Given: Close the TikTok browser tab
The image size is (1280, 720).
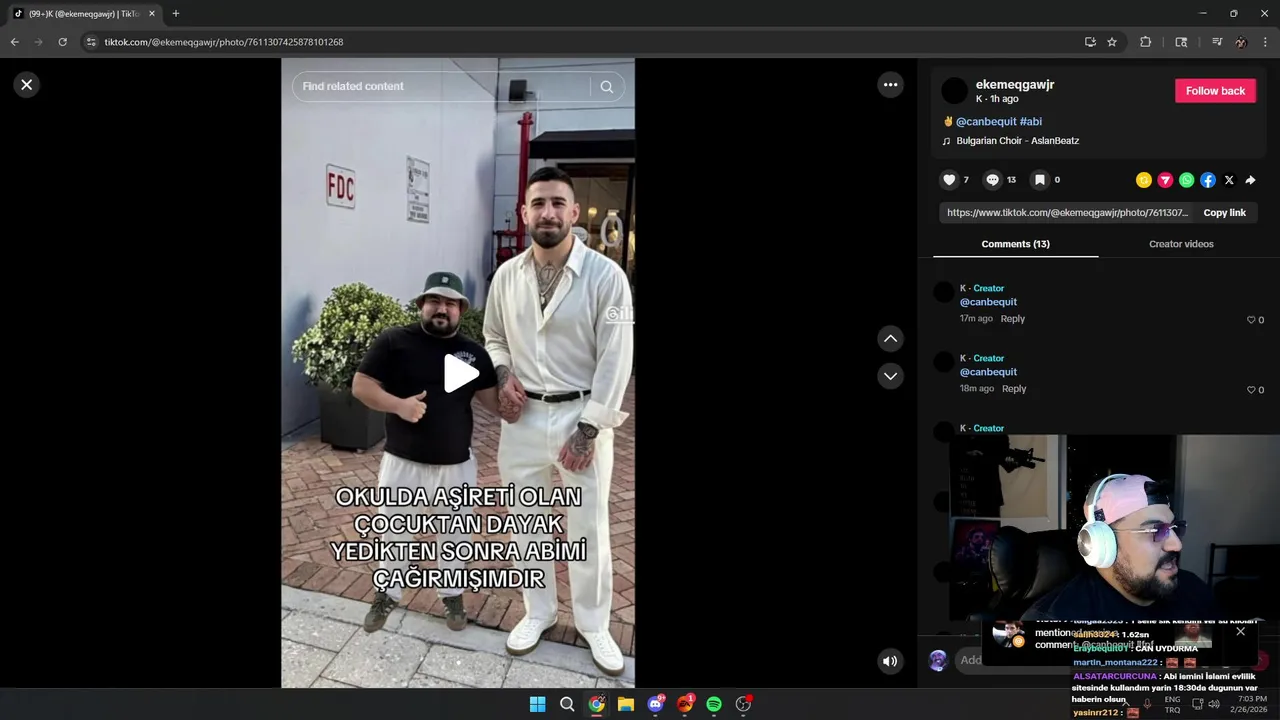Looking at the screenshot, I should (x=152, y=14).
